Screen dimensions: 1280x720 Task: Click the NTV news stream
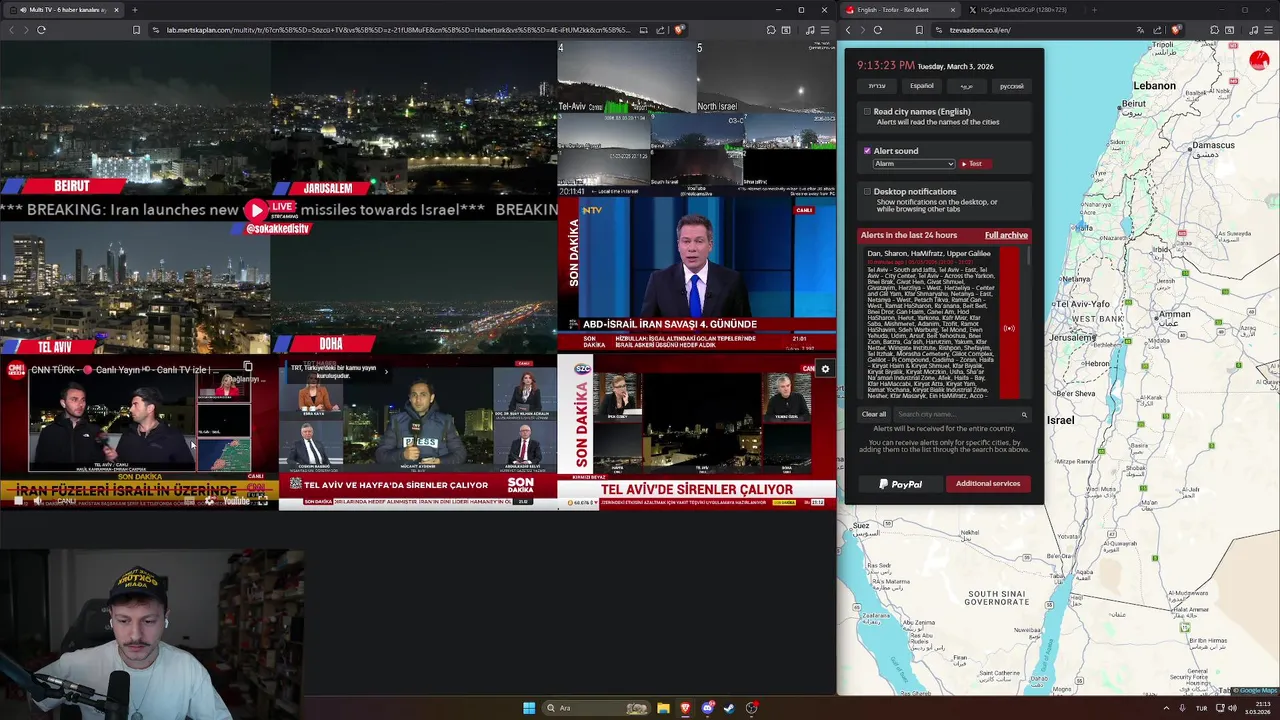click(x=696, y=275)
